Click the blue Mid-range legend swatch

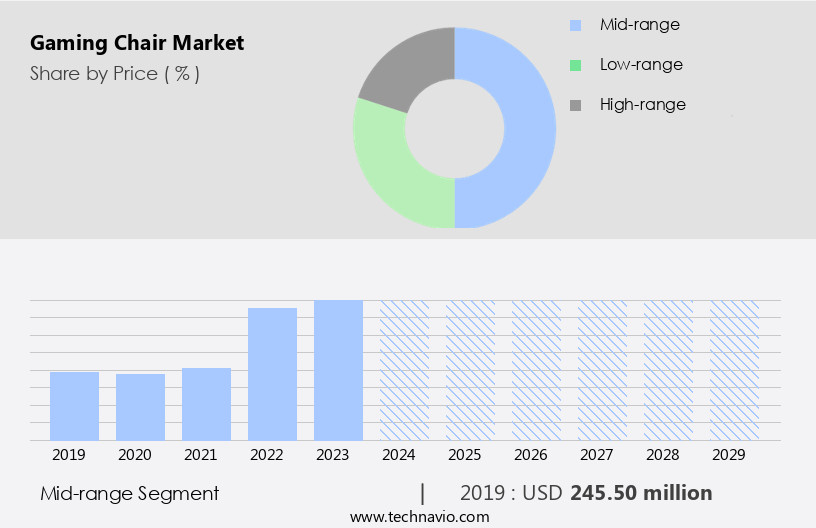pyautogui.click(x=575, y=25)
